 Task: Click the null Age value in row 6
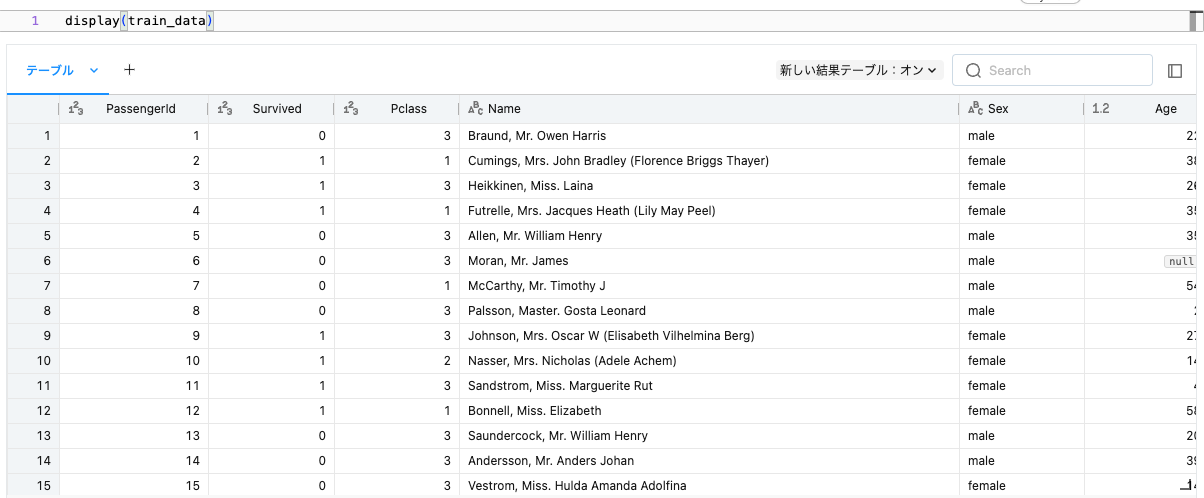(x=1180, y=261)
